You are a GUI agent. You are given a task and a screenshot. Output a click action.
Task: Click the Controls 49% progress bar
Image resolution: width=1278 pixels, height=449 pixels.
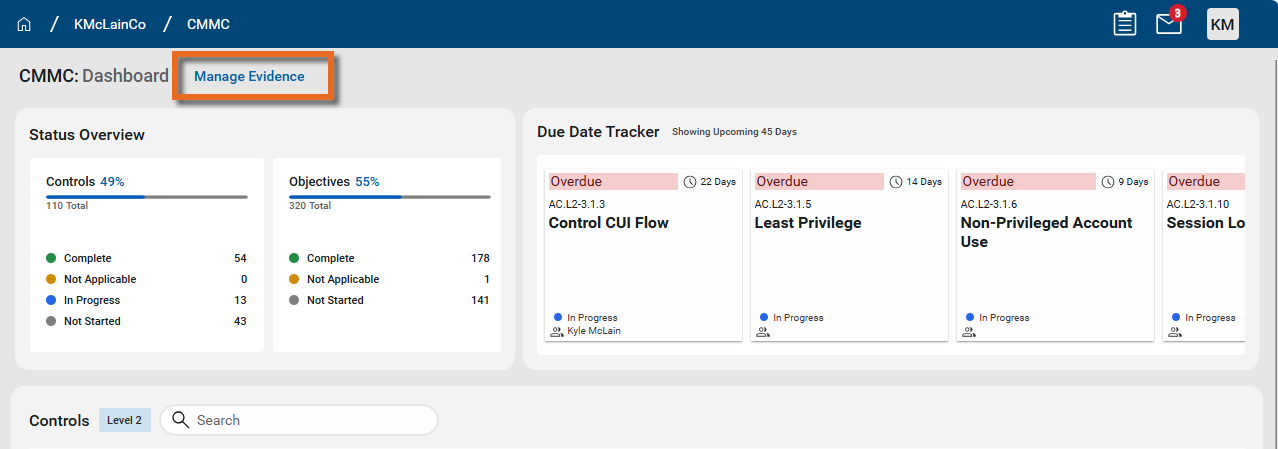[146, 197]
